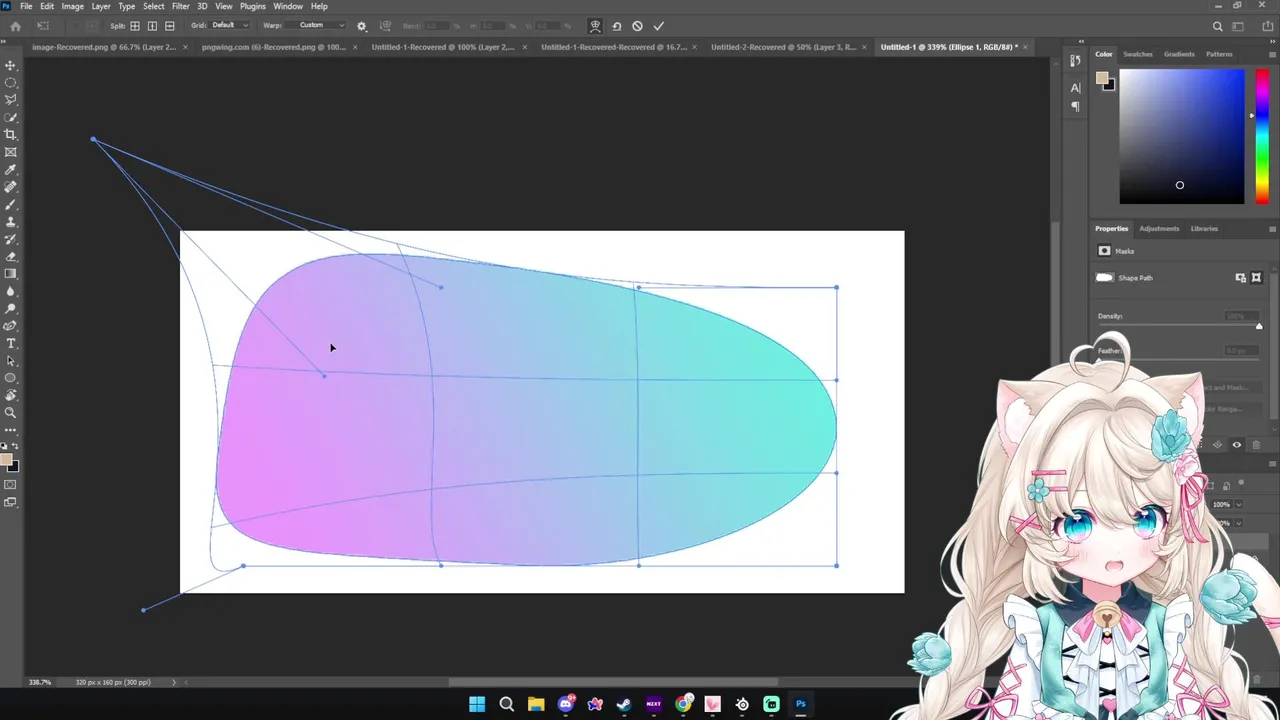1280x720 pixels.
Task: Open the Color panel flyout menu
Action: click(x=1272, y=54)
